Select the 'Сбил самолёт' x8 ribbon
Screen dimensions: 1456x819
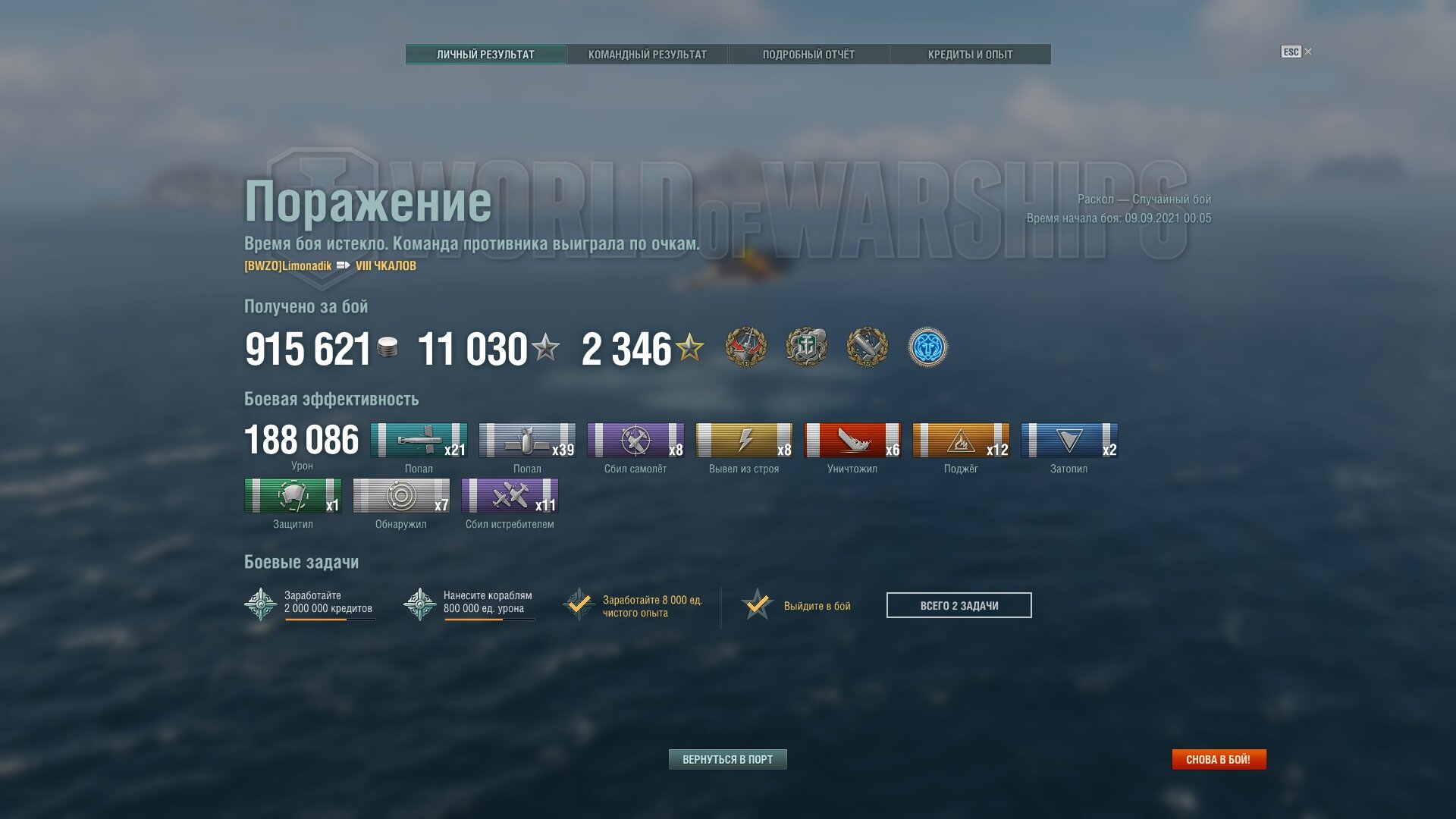tap(635, 441)
